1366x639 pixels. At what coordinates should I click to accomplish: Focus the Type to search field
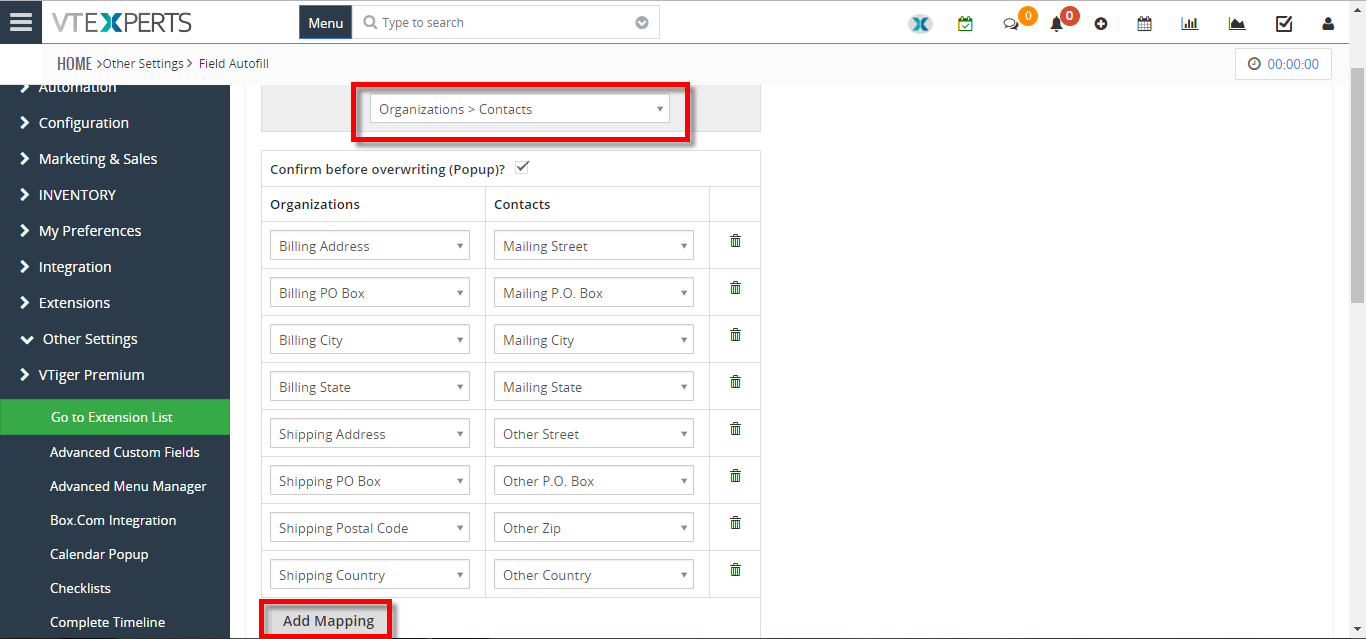click(x=506, y=22)
